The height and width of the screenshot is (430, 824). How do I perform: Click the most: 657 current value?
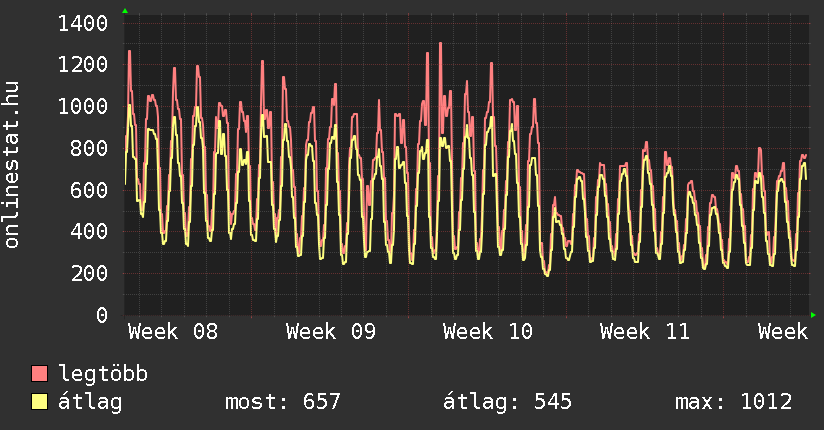tap(283, 402)
